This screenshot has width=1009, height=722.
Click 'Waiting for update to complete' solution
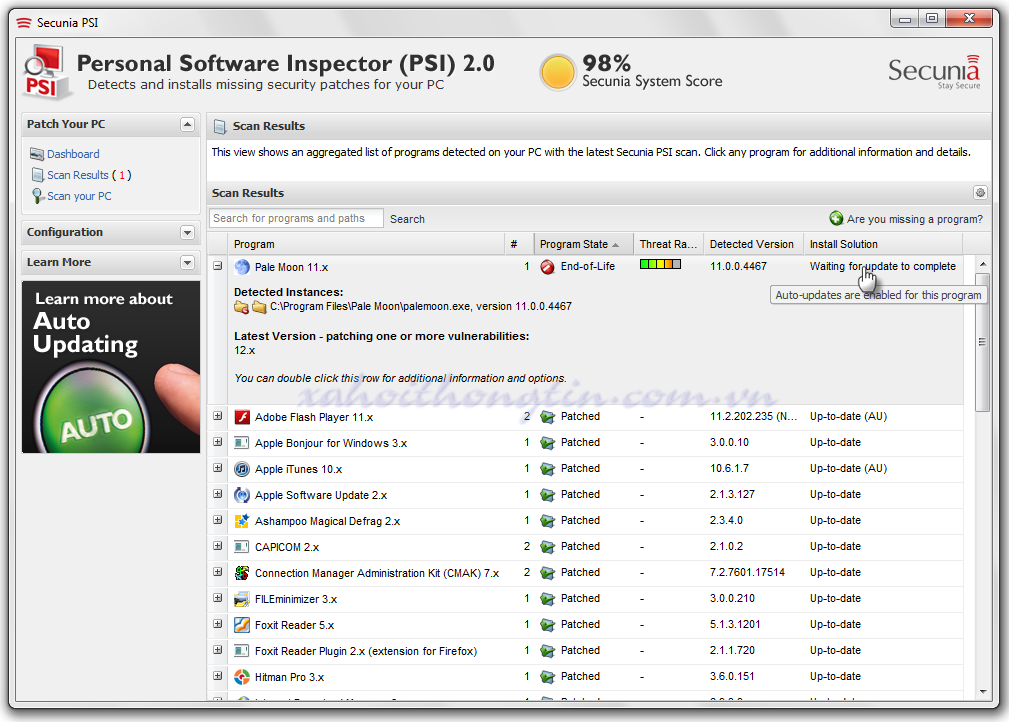(x=883, y=266)
